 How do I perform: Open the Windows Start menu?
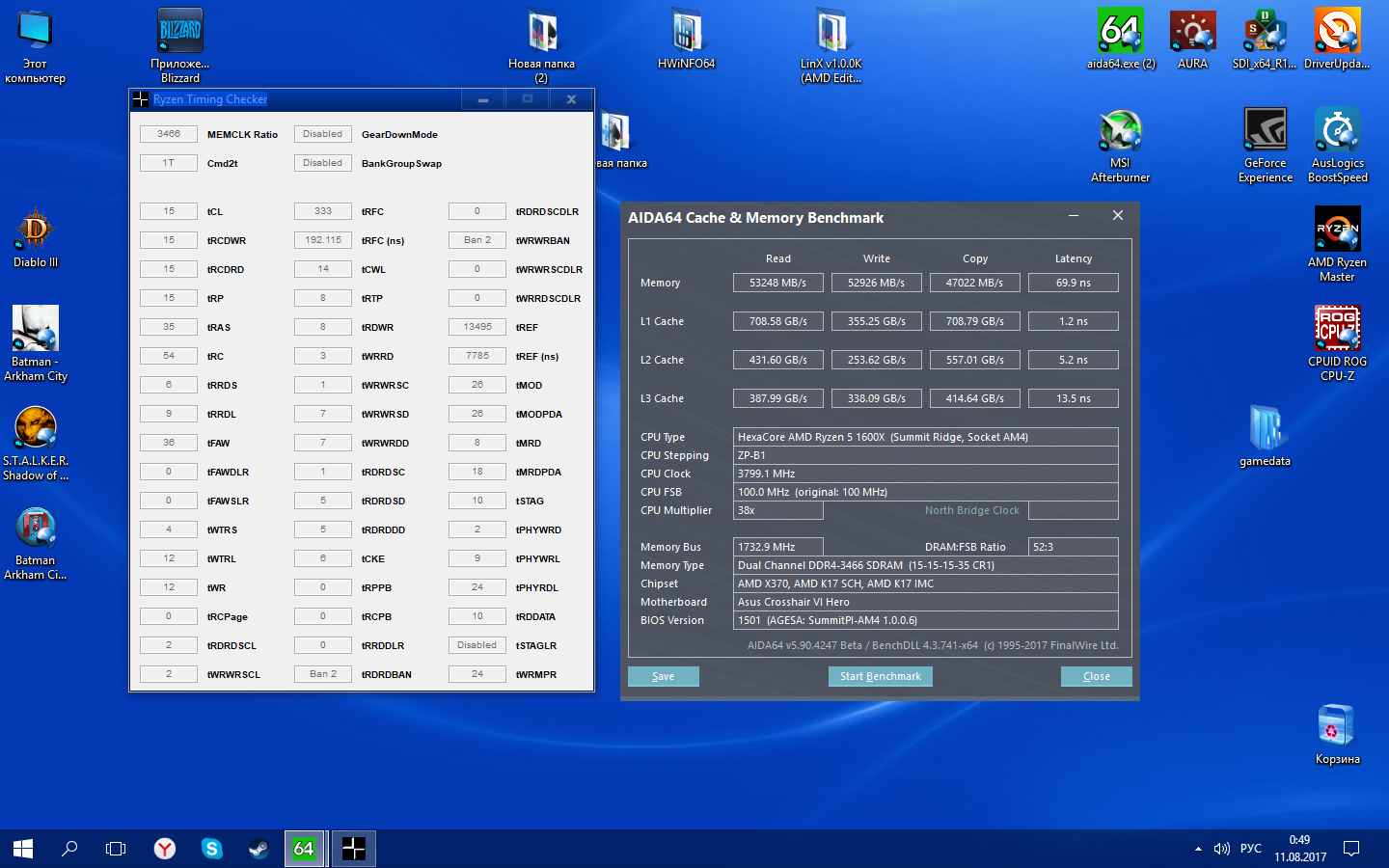pyautogui.click(x=23, y=849)
